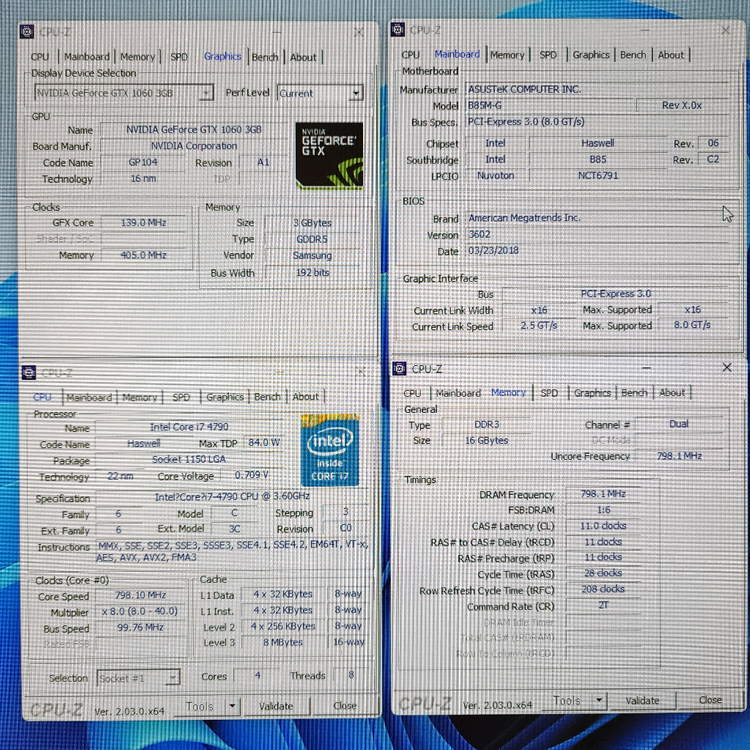Click manufacturer field ASUSTeK COMPUTER INC.

point(596,89)
